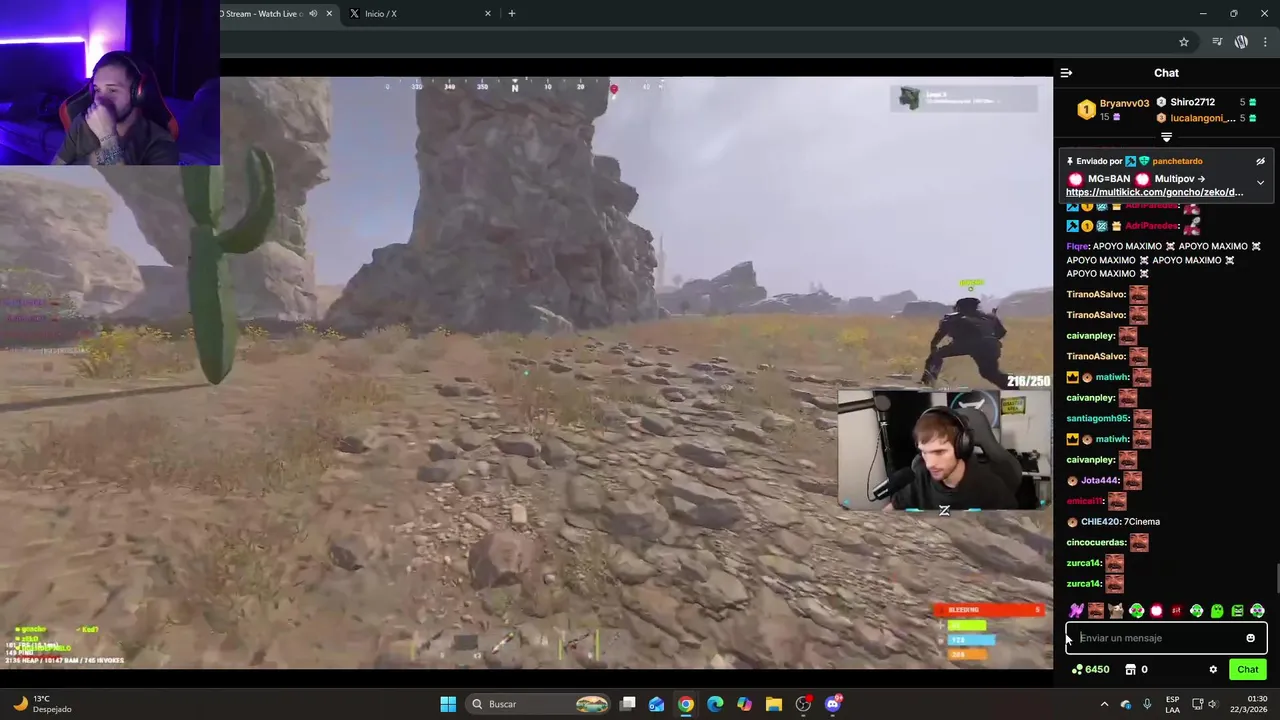The image size is (1280, 720).
Task: Bookmark this page with the star icon
Action: [1184, 42]
